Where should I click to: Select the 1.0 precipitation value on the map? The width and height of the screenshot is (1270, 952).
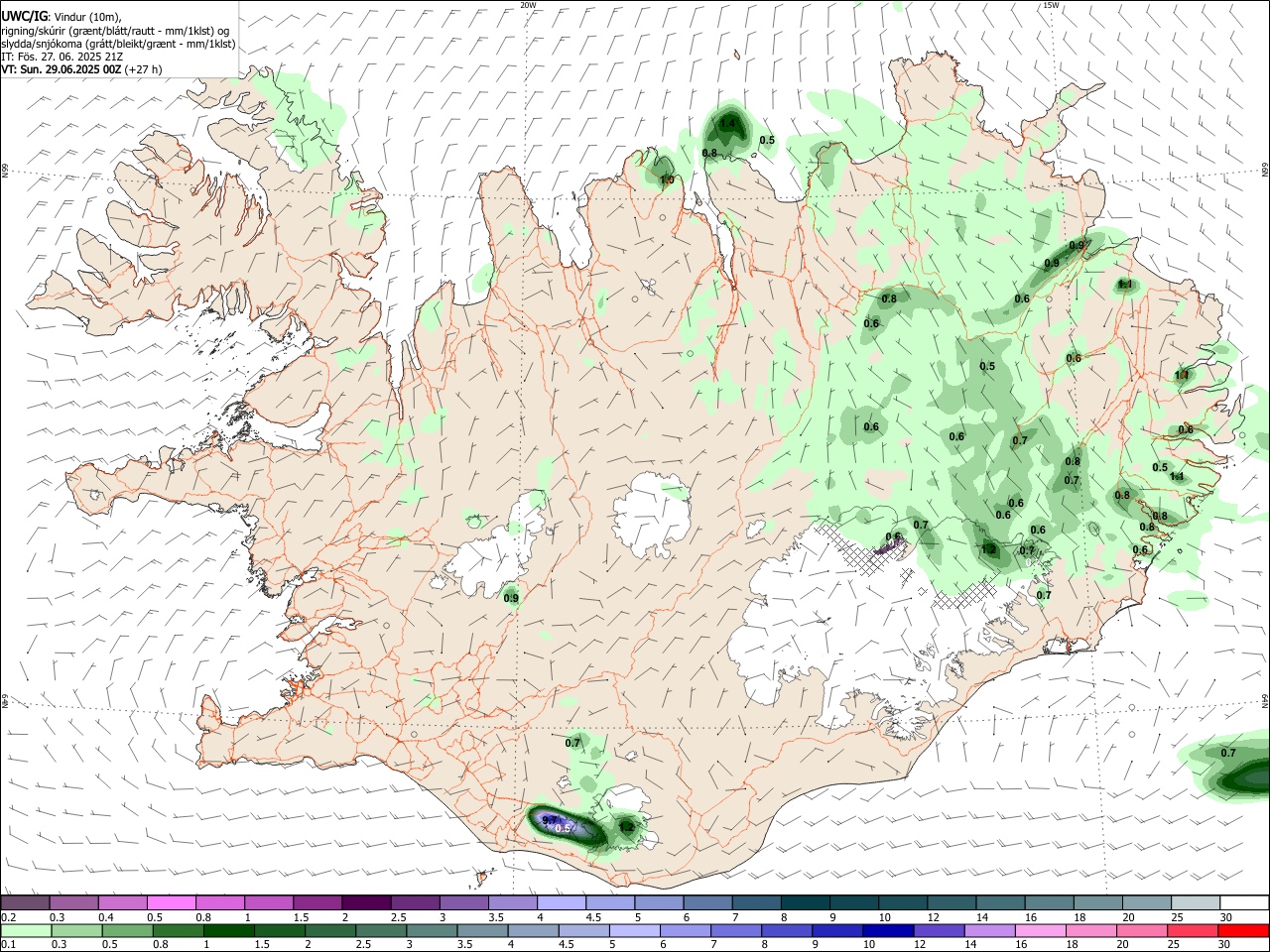coord(667,179)
